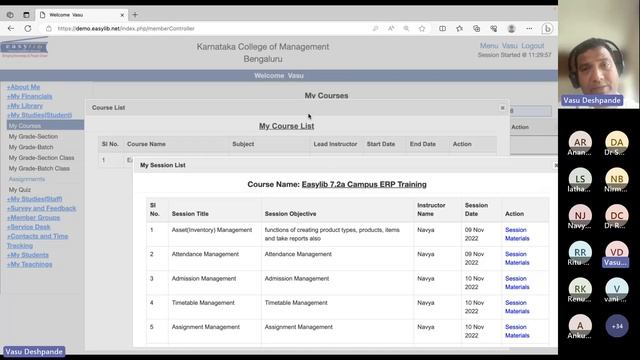The image size is (640, 360).
Task: Open Session Materials for Attendance Management
Action: click(517, 258)
